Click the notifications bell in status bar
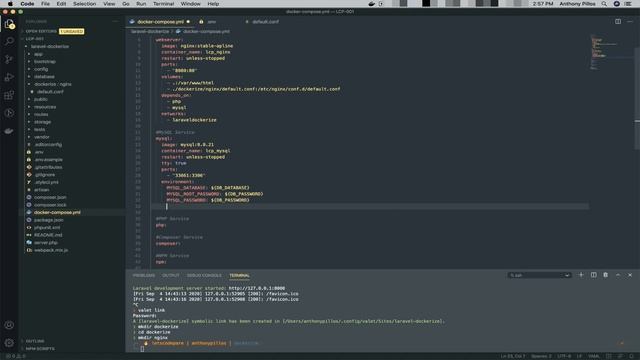The width and height of the screenshot is (640, 360). [631, 356]
